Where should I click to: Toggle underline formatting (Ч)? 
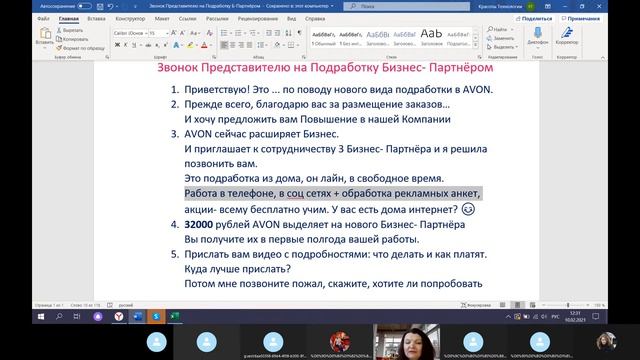[x=134, y=45]
